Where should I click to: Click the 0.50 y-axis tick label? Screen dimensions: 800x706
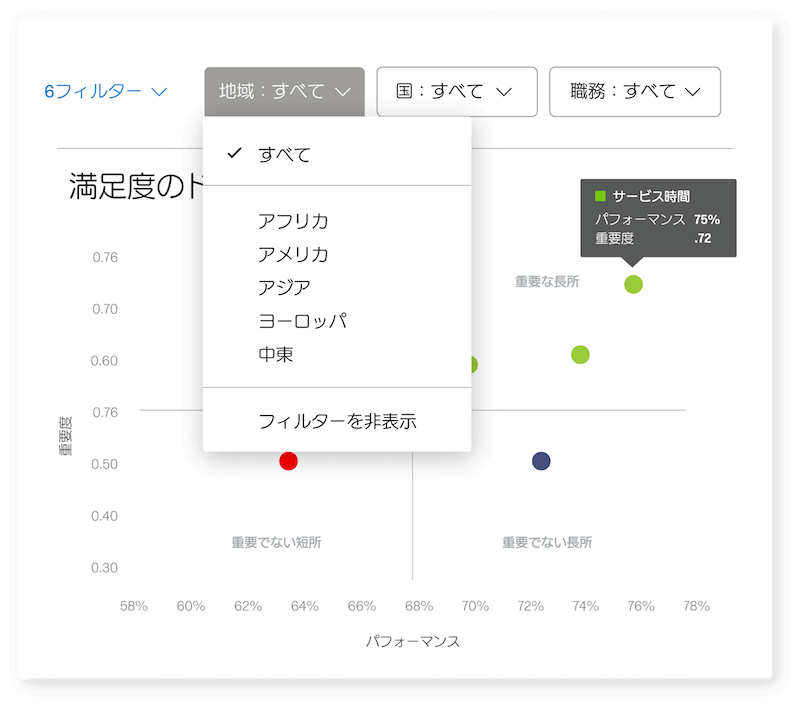pyautogui.click(x=104, y=464)
